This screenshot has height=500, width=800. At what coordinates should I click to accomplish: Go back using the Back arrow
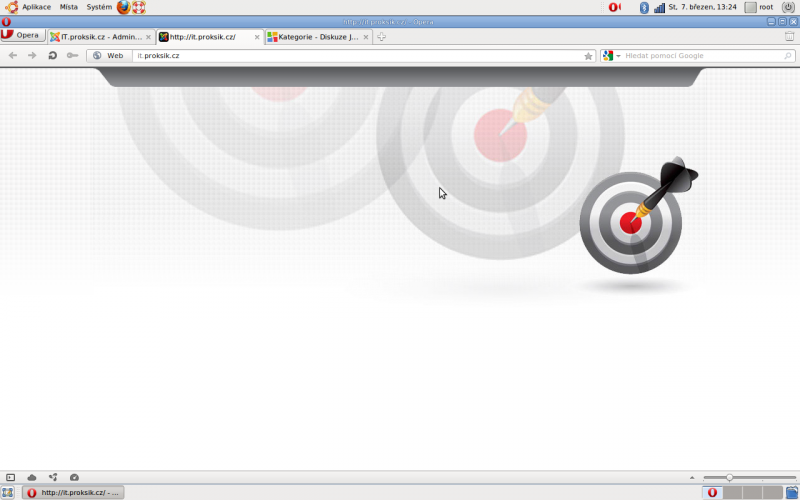click(13, 56)
